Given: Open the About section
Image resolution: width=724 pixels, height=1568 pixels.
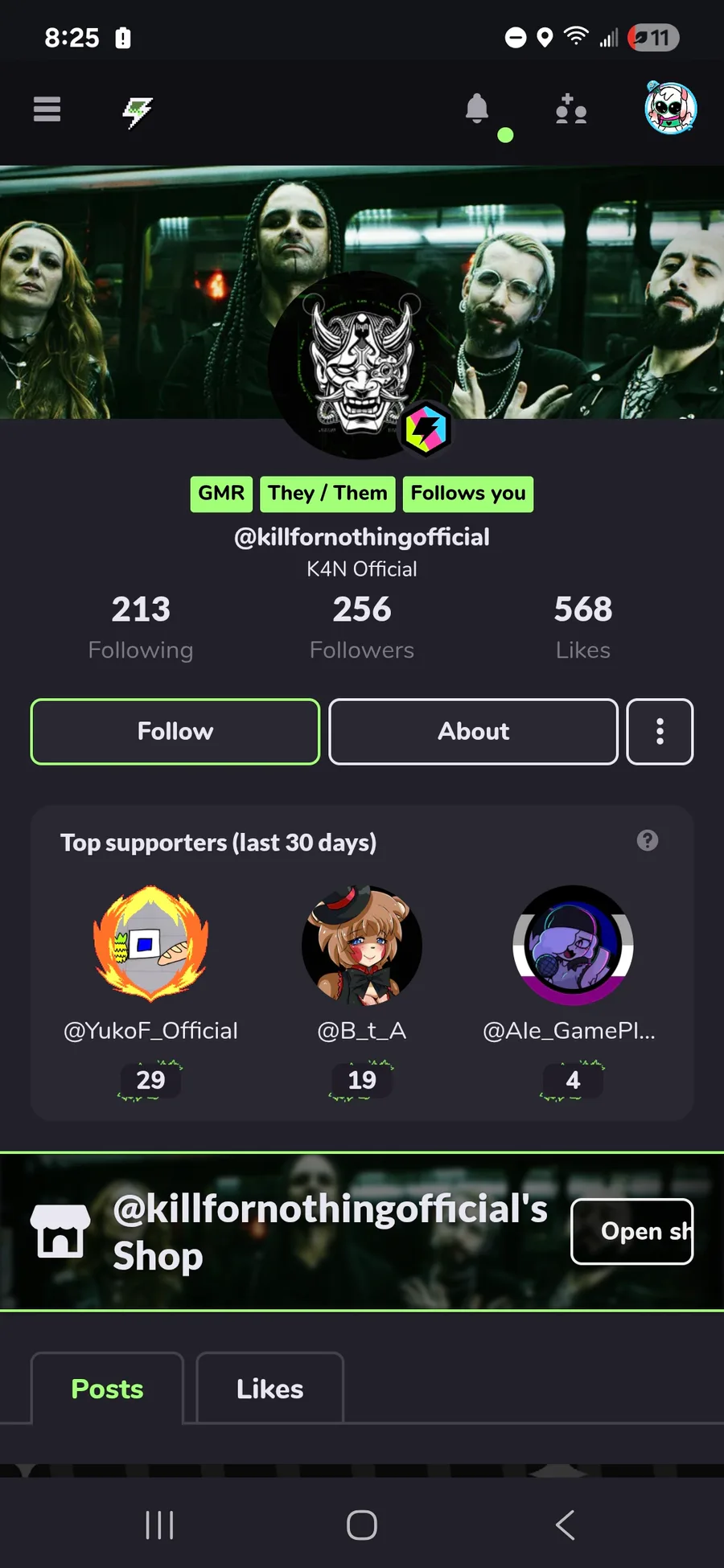Looking at the screenshot, I should (473, 732).
